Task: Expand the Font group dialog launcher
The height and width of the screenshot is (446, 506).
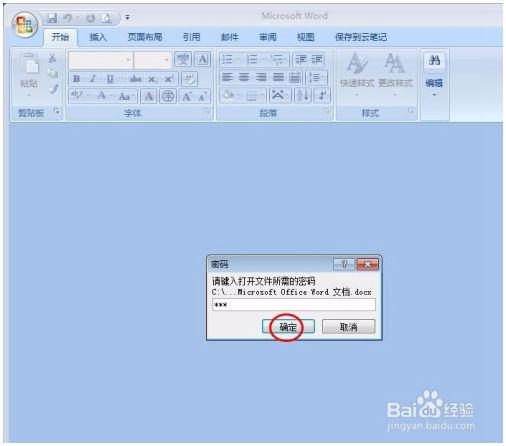Action: pyautogui.click(x=207, y=112)
